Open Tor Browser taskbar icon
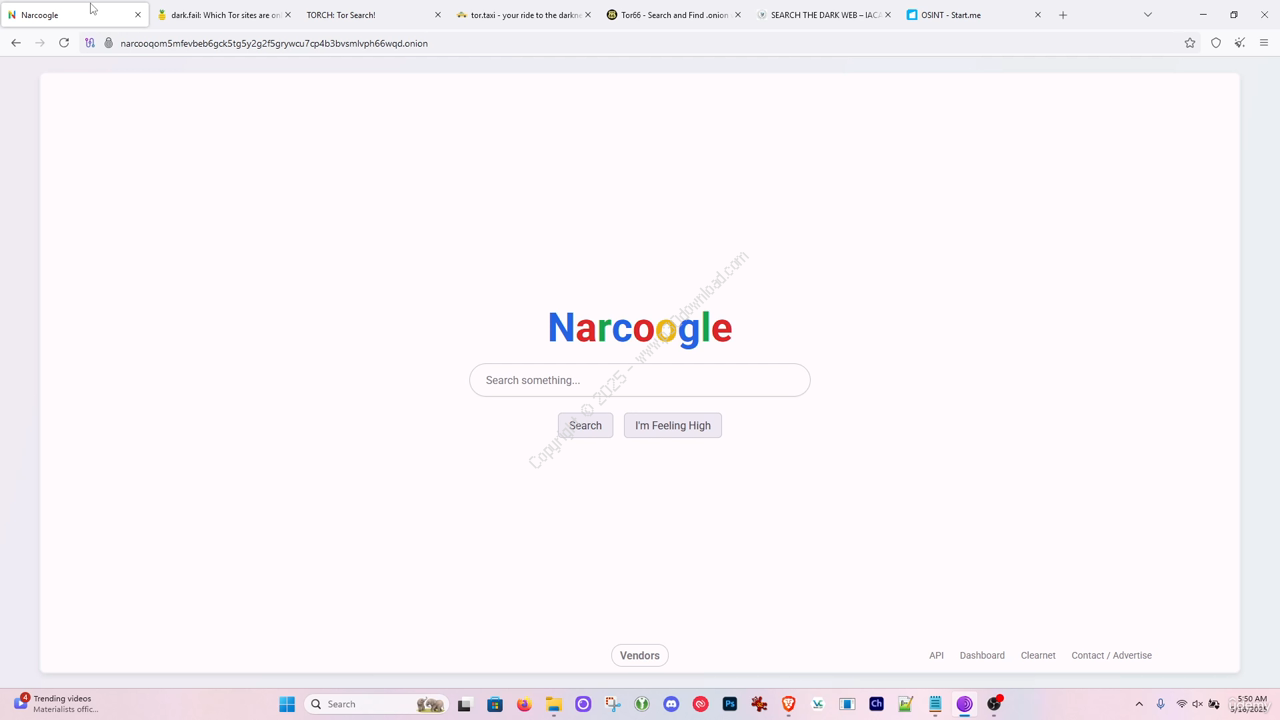Screen dimensions: 1280x720 tap(964, 704)
